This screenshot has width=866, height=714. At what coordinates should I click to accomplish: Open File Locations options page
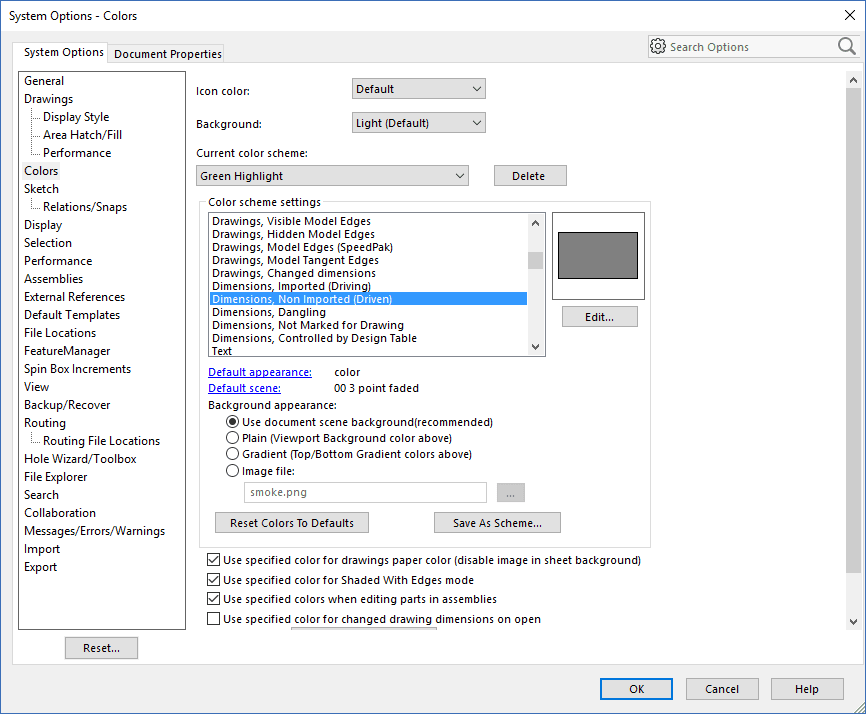click(60, 333)
